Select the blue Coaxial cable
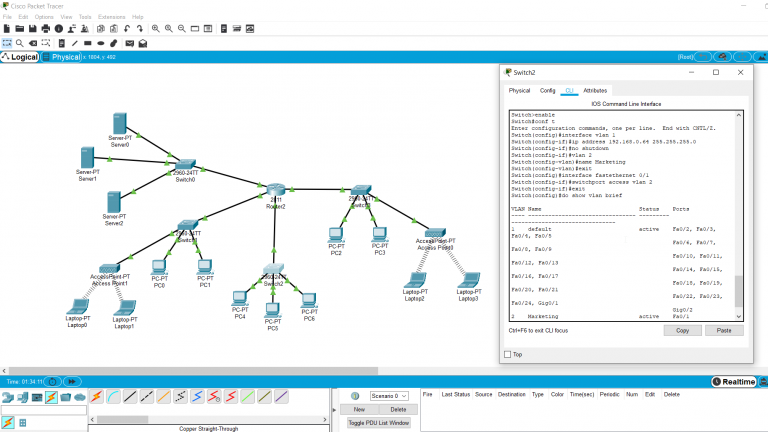Viewport: 768px width, 432px height. point(197,396)
